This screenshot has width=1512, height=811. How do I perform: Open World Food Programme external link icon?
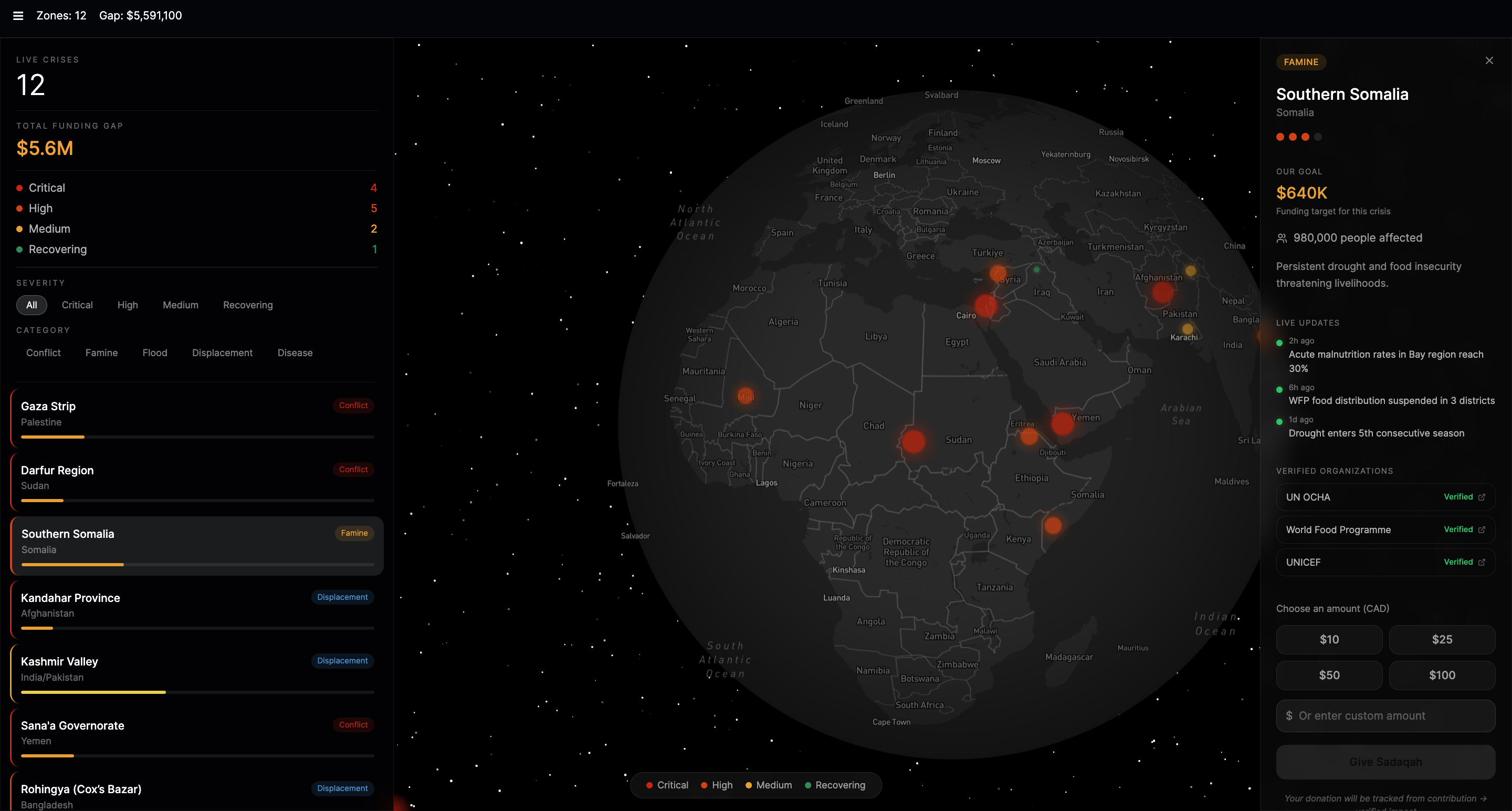(x=1482, y=529)
